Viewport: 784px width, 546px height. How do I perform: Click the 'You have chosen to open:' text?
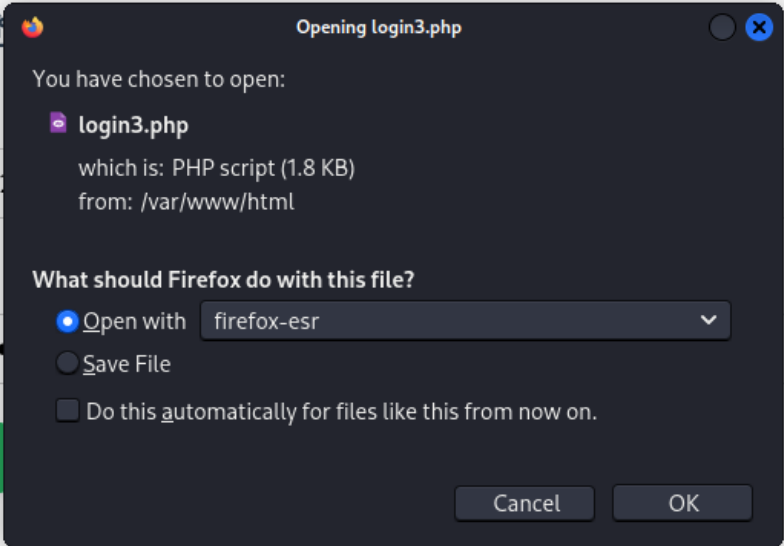(159, 79)
